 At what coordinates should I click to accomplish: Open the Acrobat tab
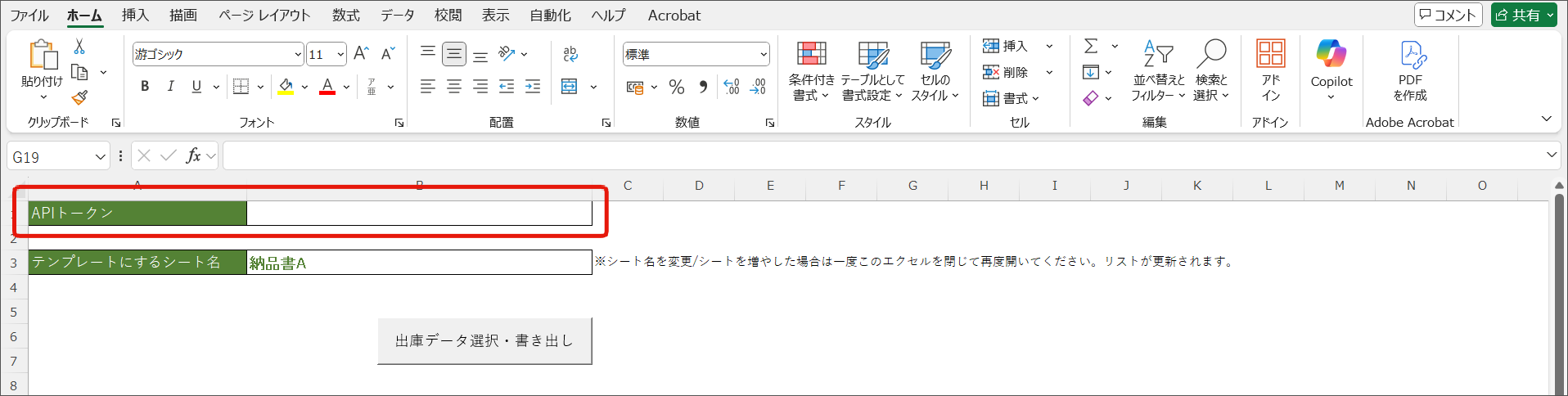coord(674,16)
